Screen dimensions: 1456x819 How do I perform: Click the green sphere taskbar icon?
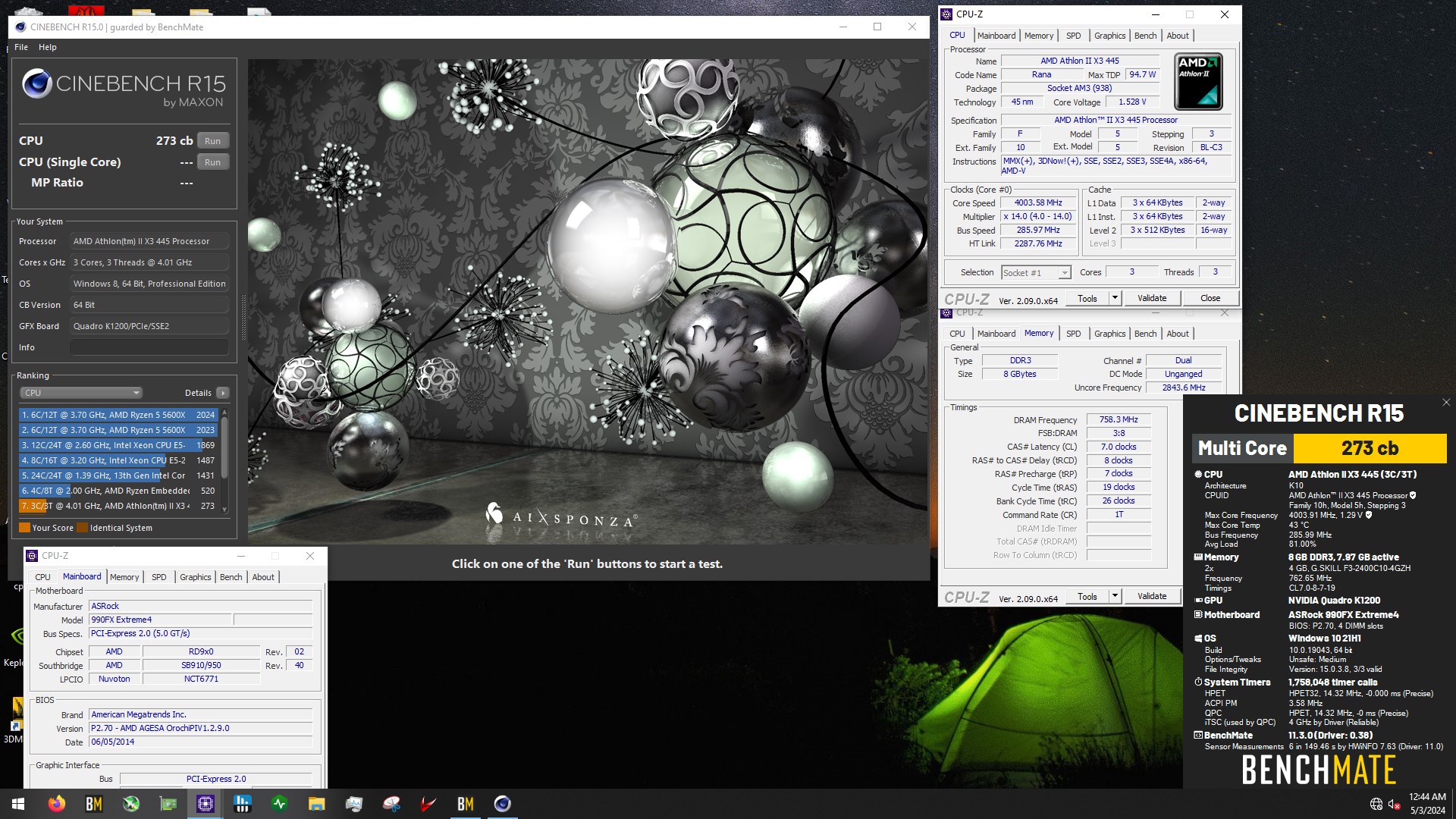pos(131,804)
